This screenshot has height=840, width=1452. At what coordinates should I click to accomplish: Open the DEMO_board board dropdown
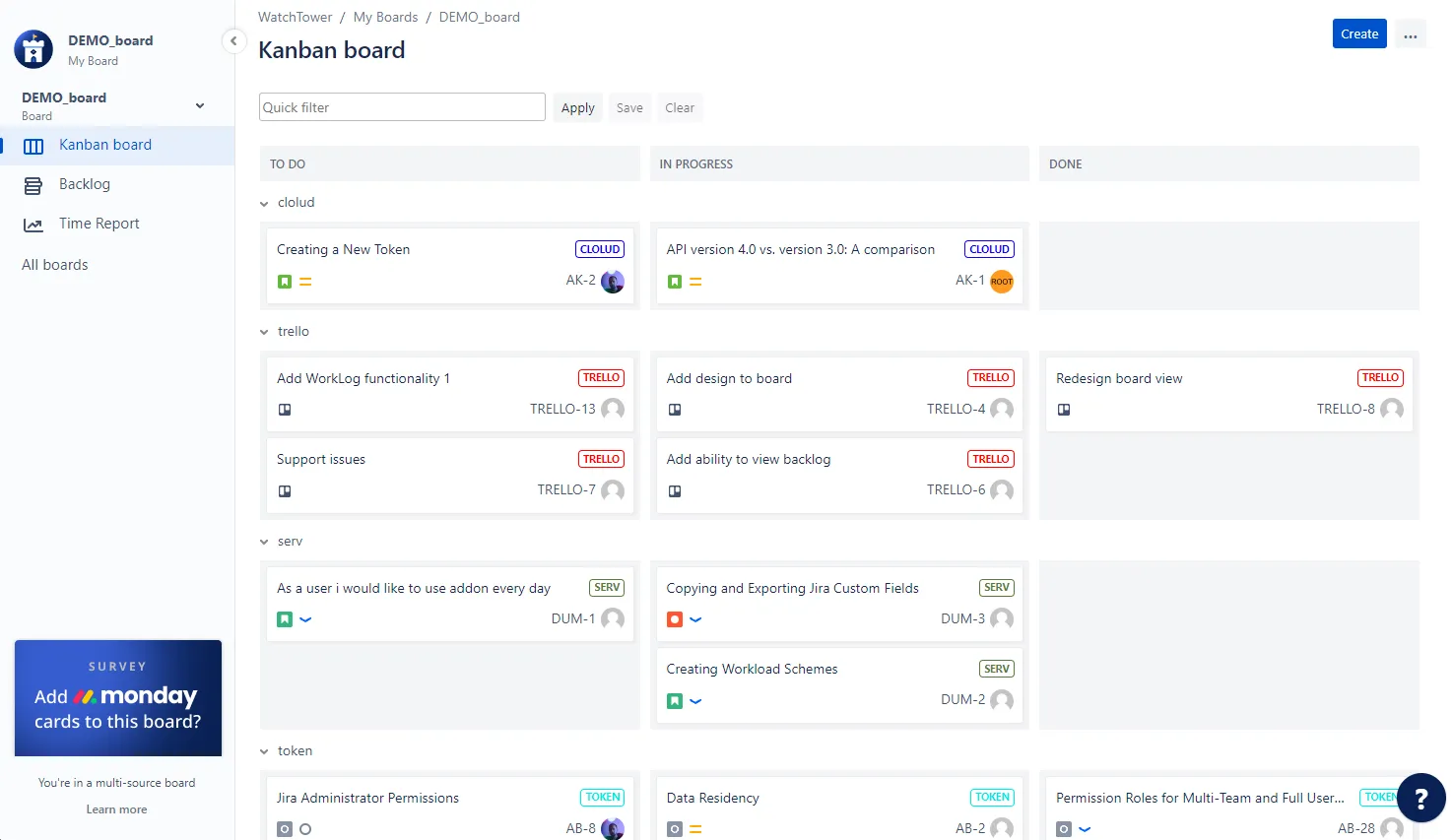(x=200, y=105)
